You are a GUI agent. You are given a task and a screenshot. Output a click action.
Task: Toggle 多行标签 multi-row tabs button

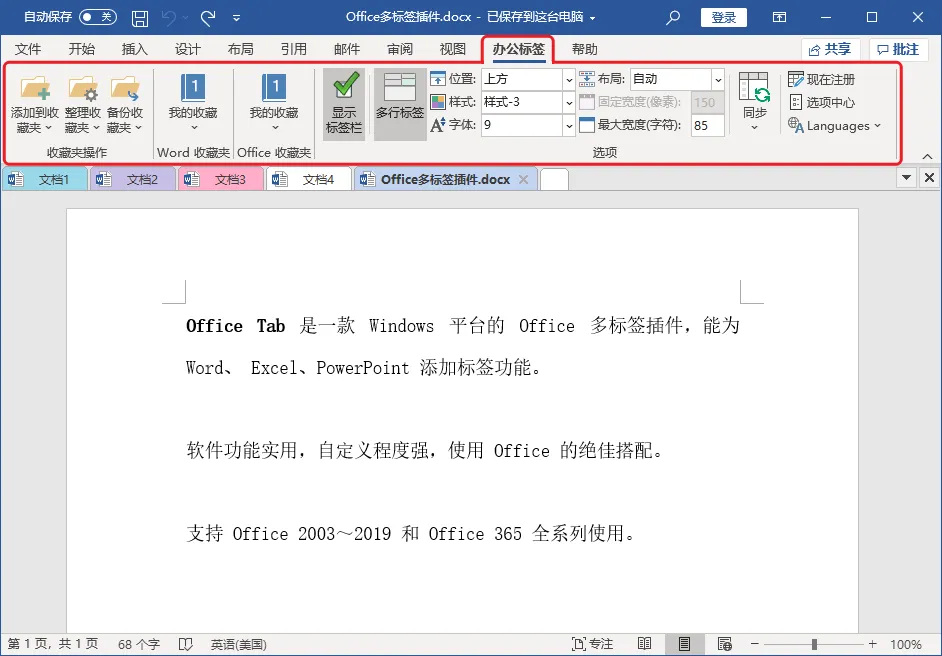(400, 104)
